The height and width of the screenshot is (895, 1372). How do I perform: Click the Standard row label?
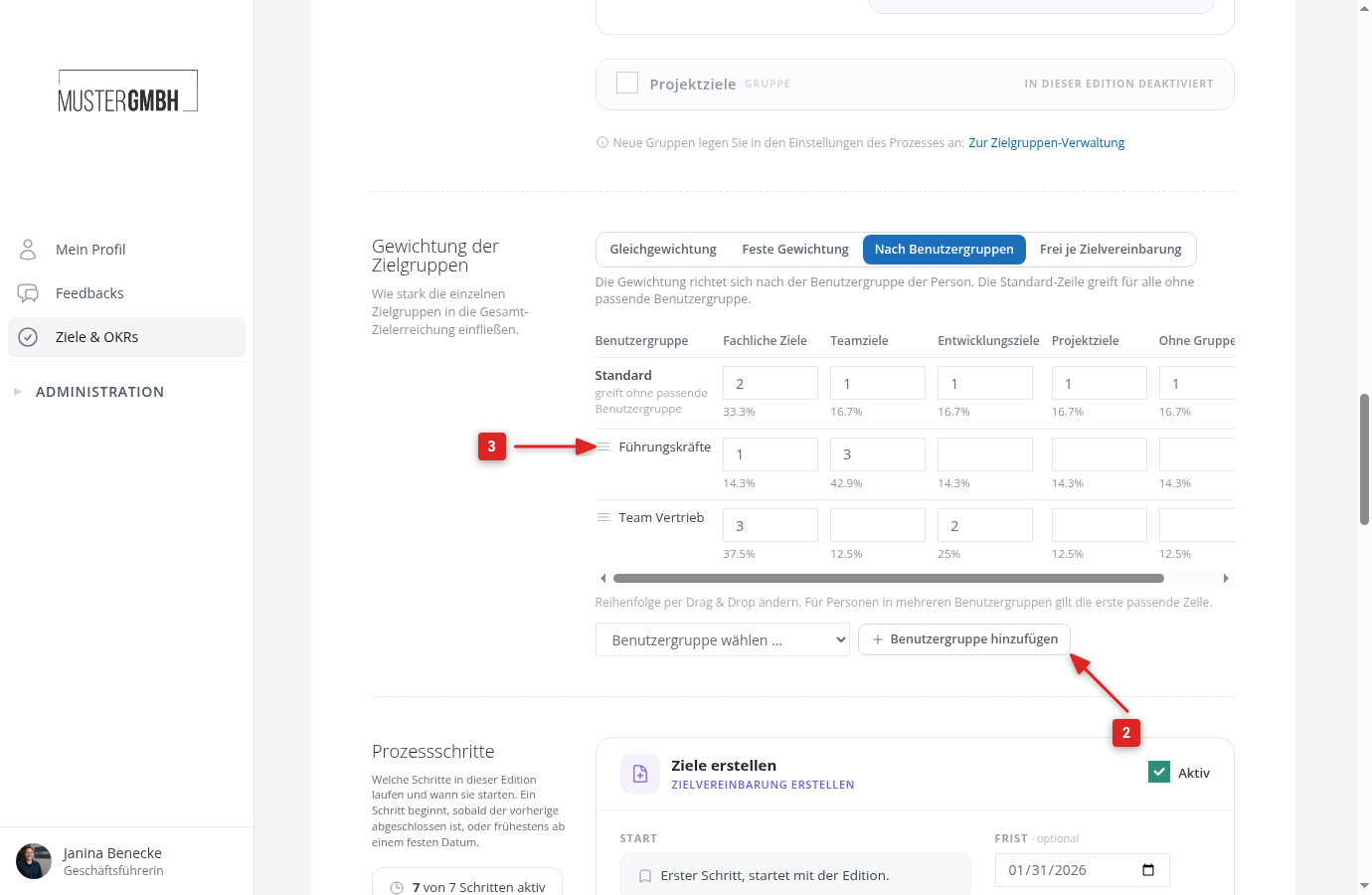[x=623, y=376]
